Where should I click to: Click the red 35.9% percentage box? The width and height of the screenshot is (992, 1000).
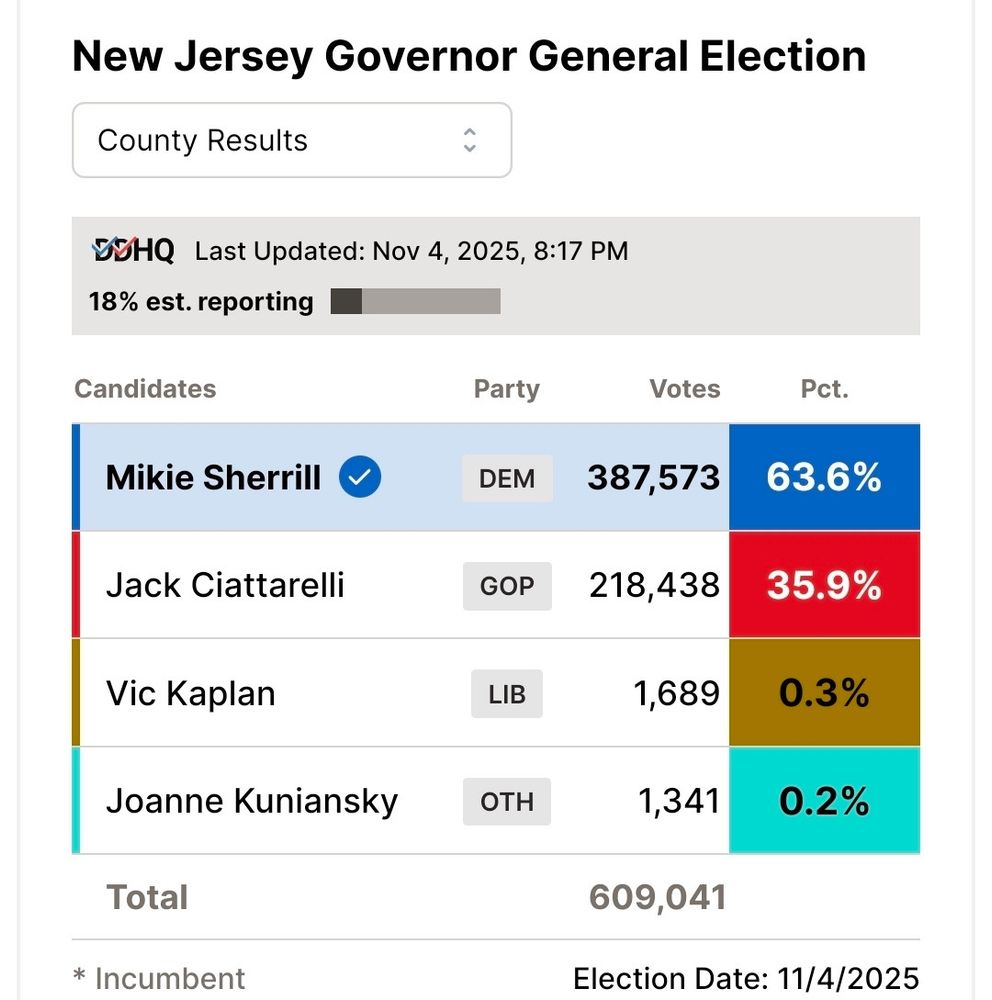pyautogui.click(x=824, y=586)
